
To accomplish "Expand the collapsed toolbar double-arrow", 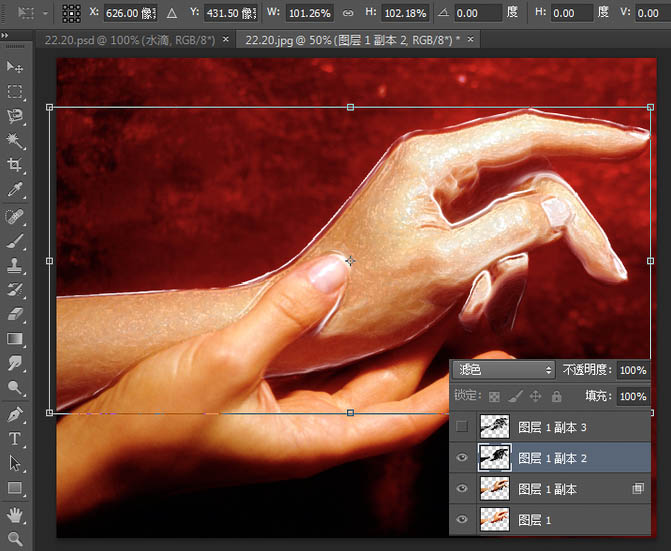I will coord(4,35).
